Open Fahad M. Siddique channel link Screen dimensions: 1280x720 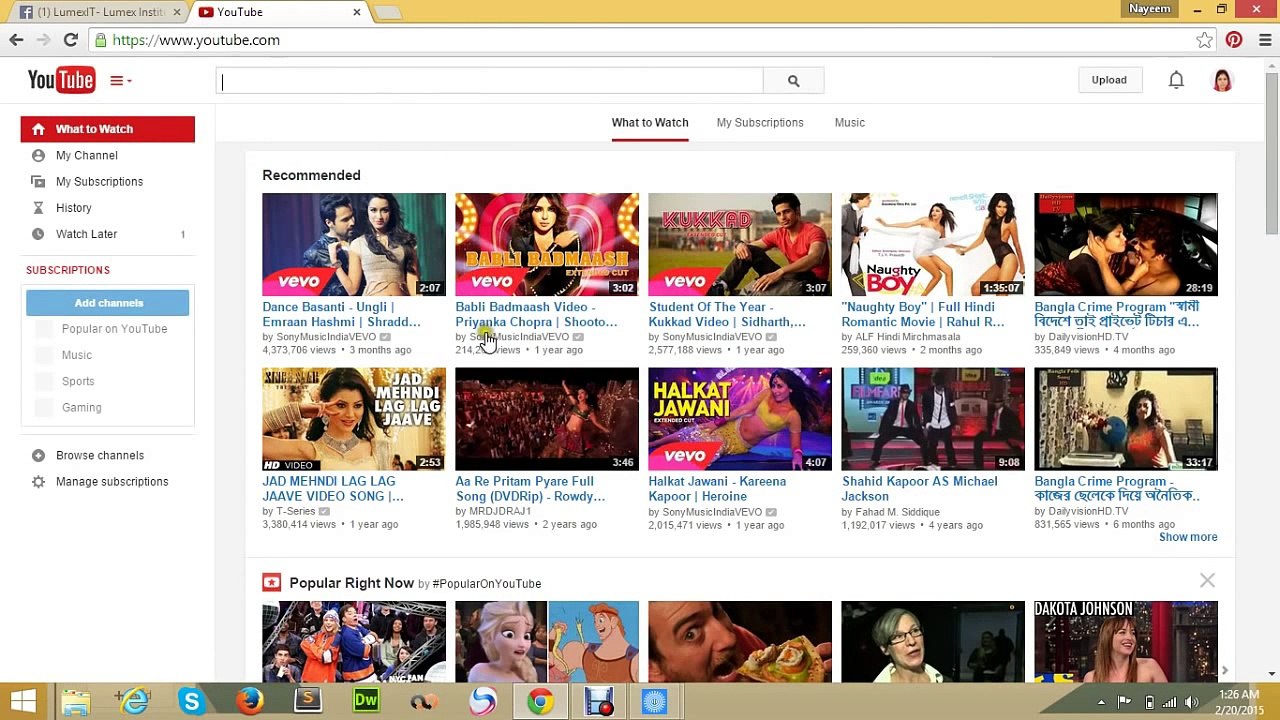click(x=897, y=512)
